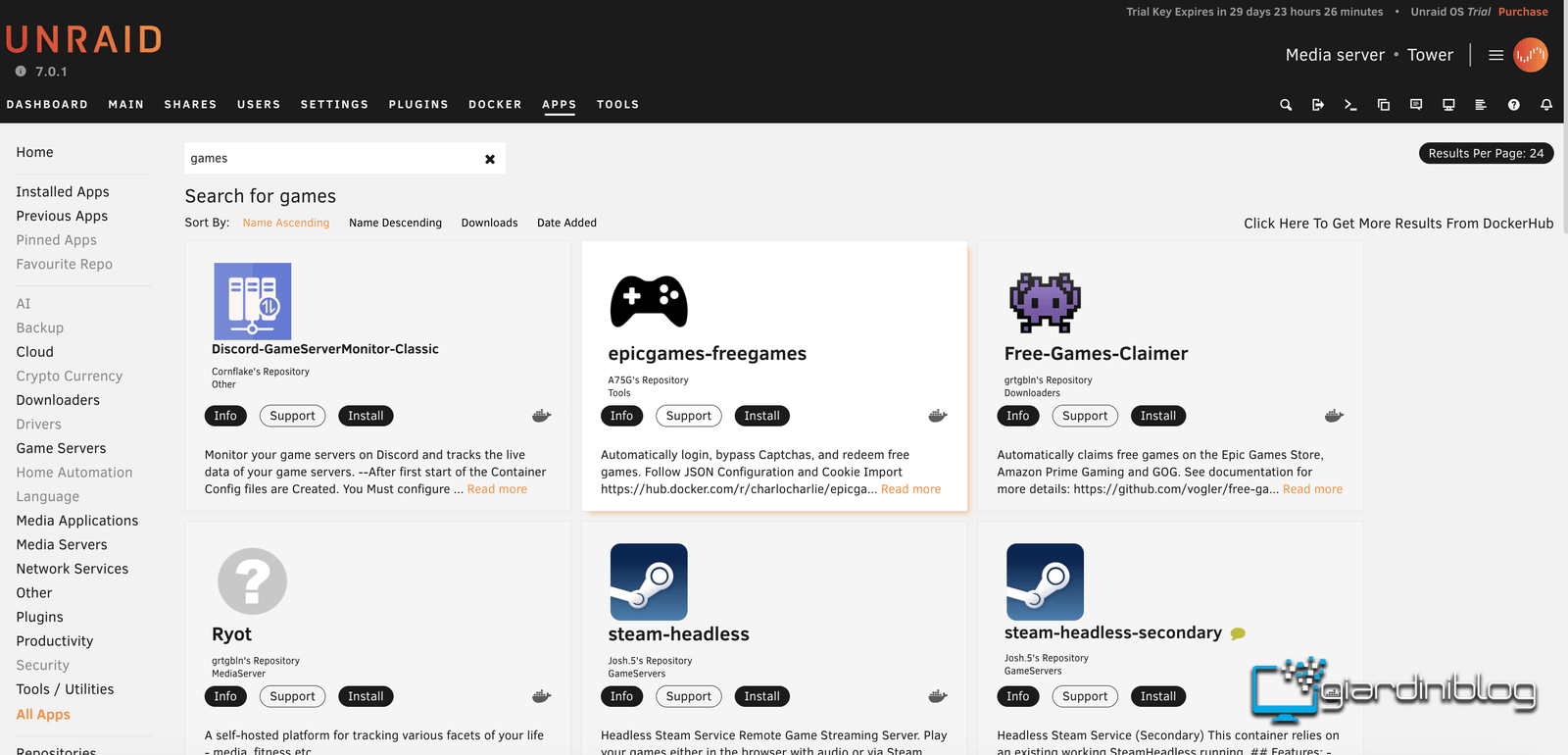Screen dimensions: 1568x755
Task: Select All Apps in sidebar
Action: click(43, 714)
